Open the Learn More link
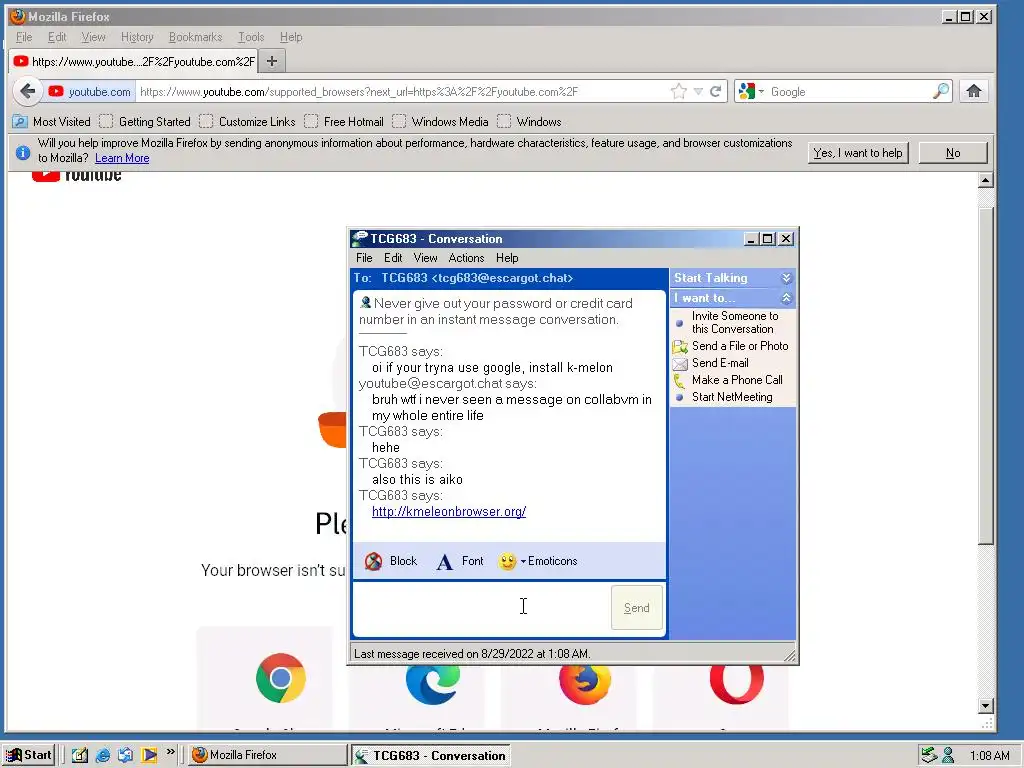 click(122, 158)
